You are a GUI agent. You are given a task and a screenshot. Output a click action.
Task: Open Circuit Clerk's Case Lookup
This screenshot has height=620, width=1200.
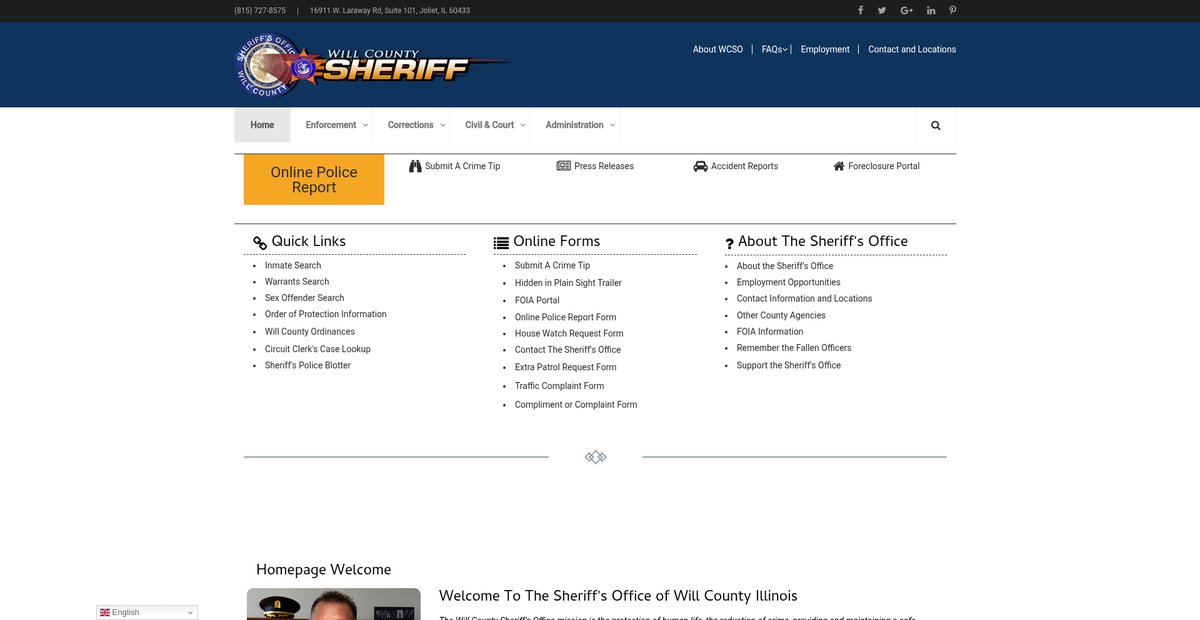click(x=318, y=349)
